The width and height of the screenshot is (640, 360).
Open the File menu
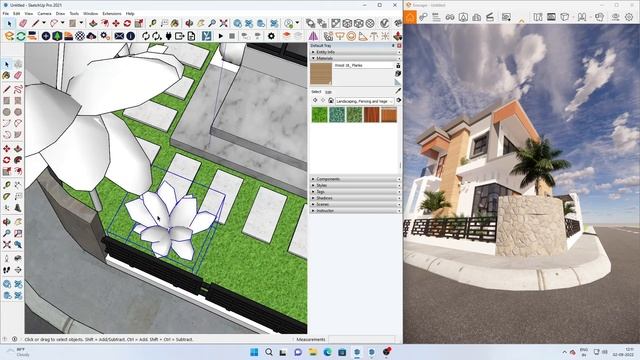pos(6,13)
